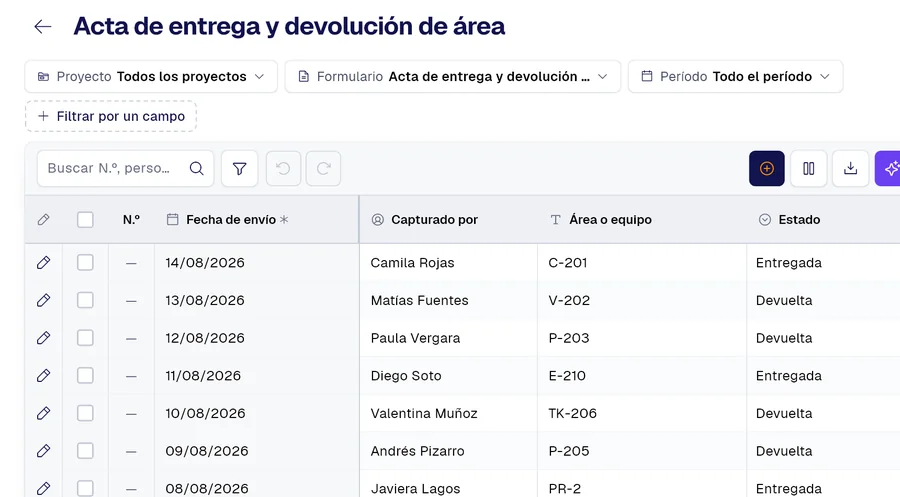Screen dimensions: 900x497
Task: Click Entregada status in Diego Soto row
Action: (789, 376)
